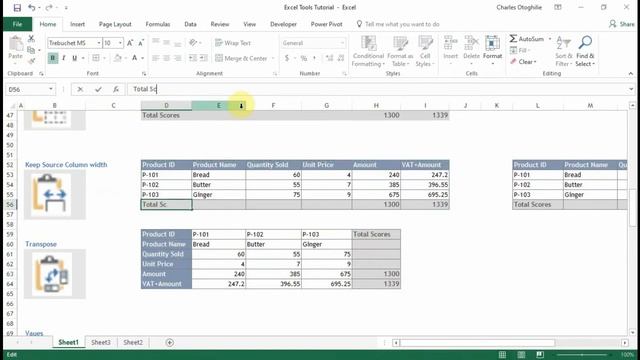The height and width of the screenshot is (360, 640).
Task: Open the Font dialog launcher
Action: coord(144,74)
